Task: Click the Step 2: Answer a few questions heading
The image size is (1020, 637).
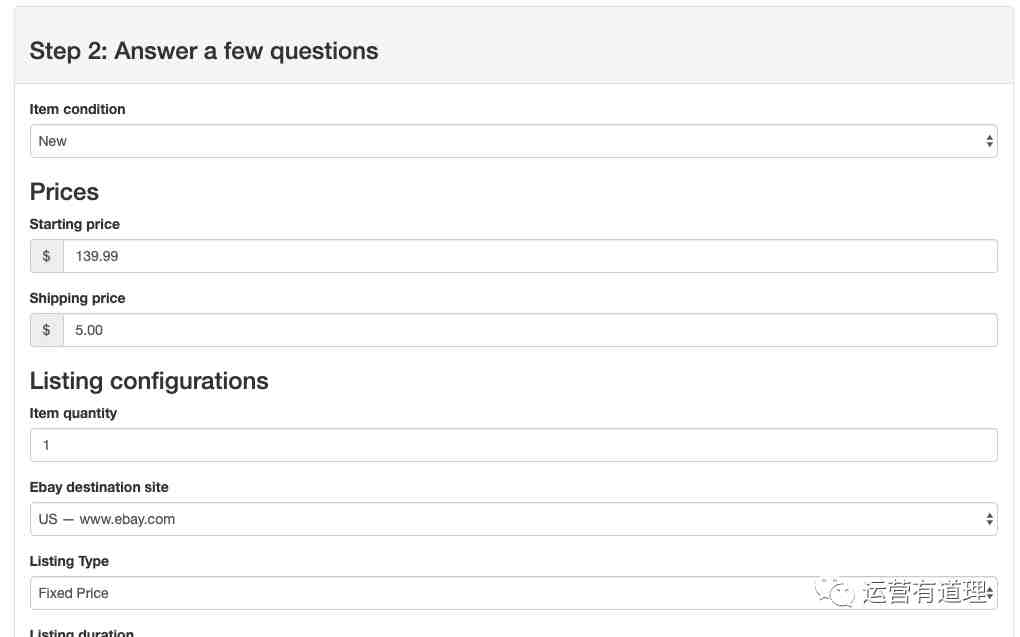Action: click(204, 51)
